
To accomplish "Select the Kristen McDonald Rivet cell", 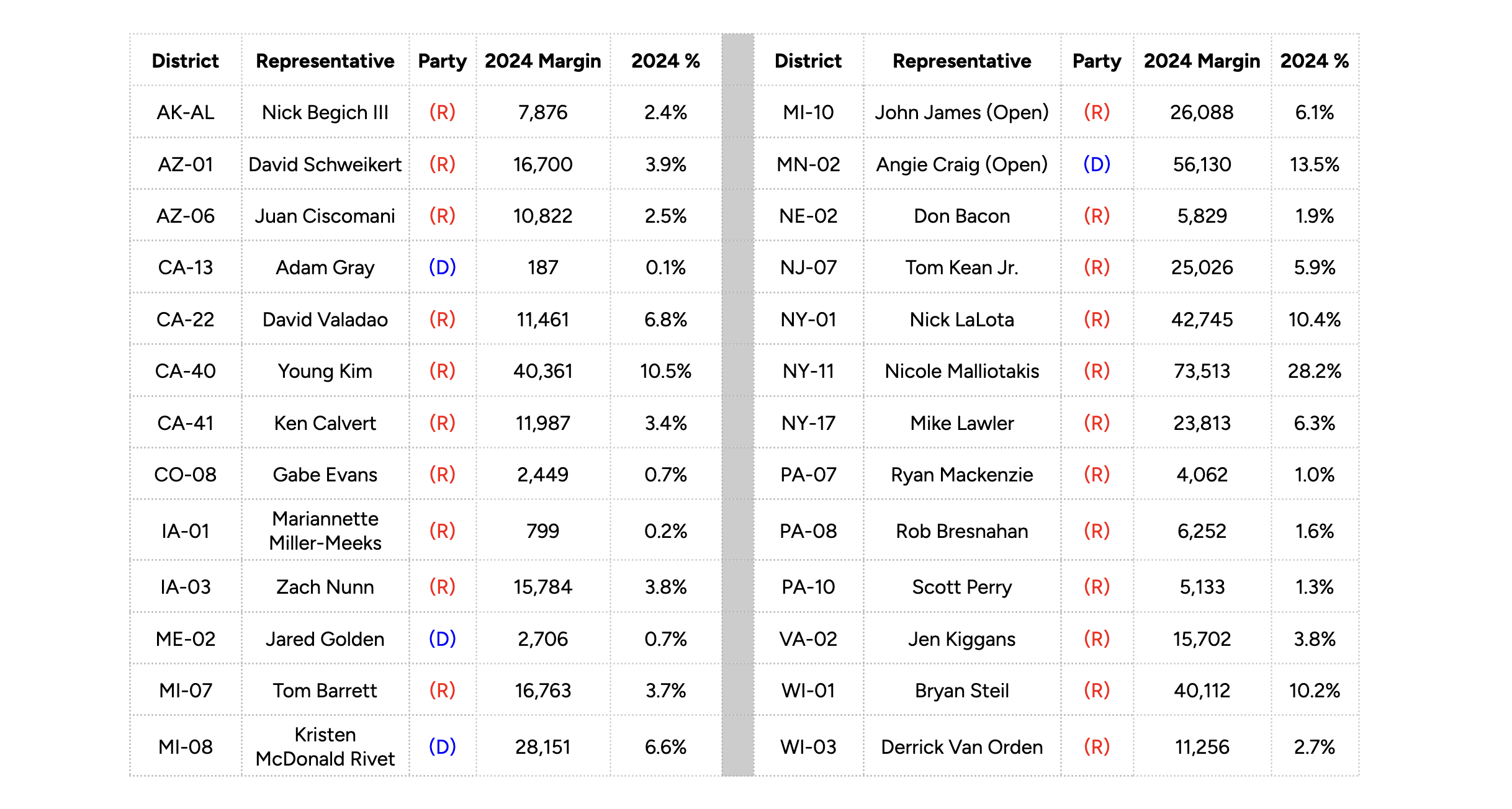I will coord(325,746).
